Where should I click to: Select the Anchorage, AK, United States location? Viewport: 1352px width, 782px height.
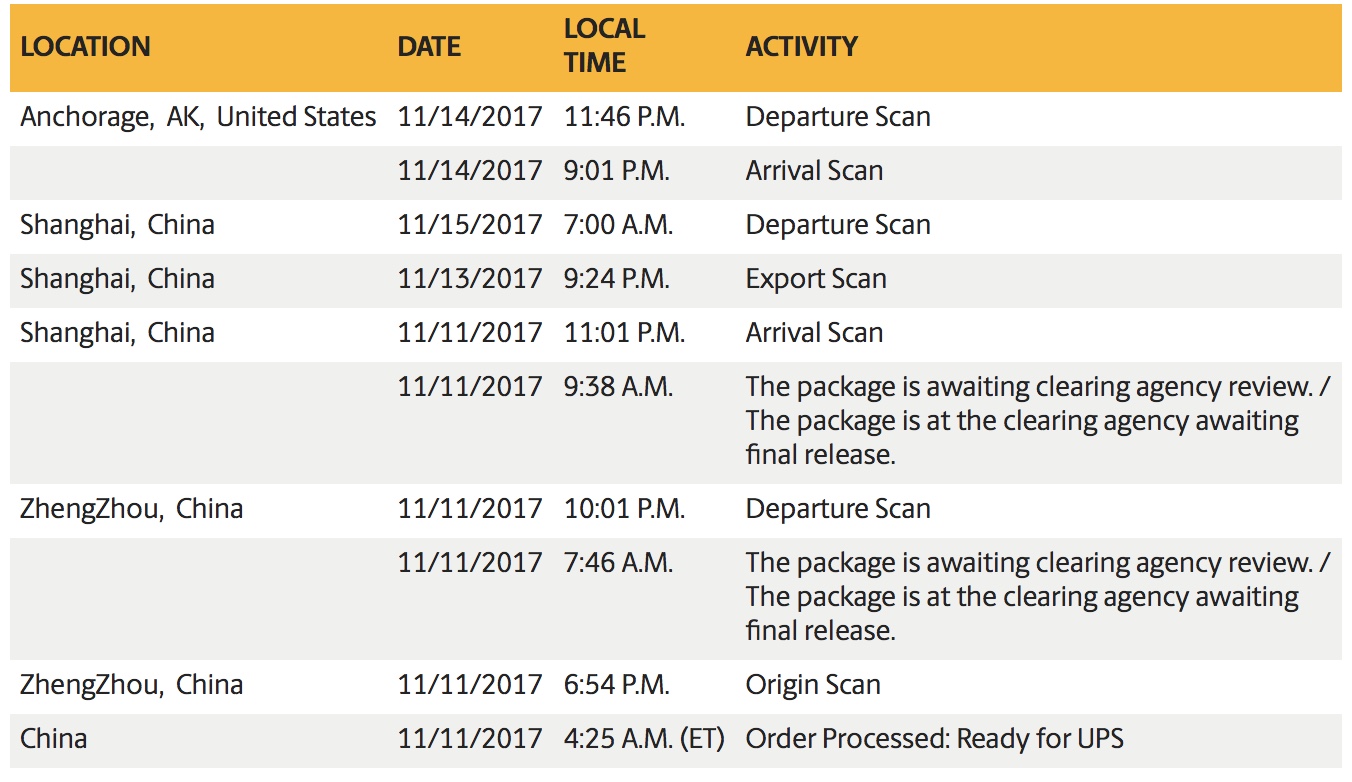click(x=198, y=117)
